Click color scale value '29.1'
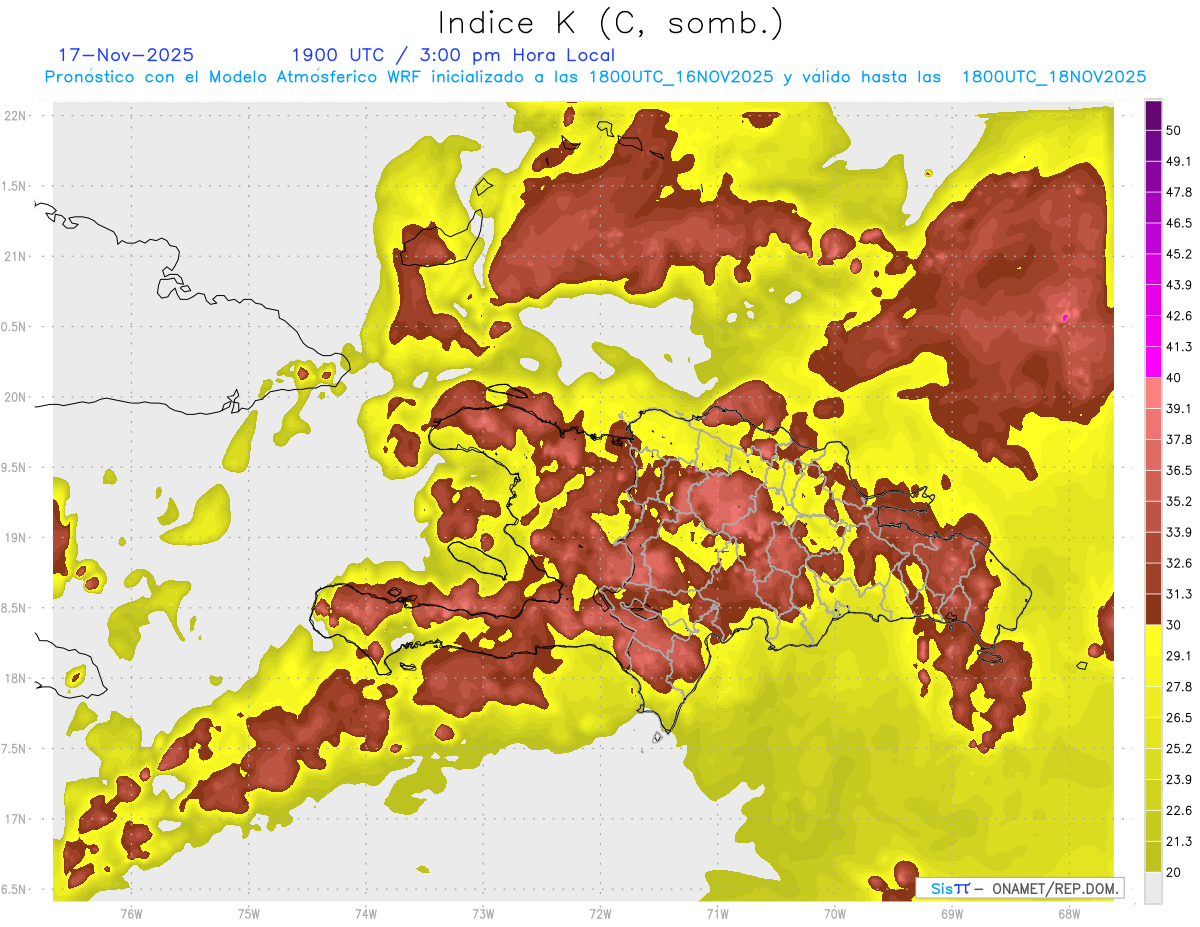 click(1178, 656)
